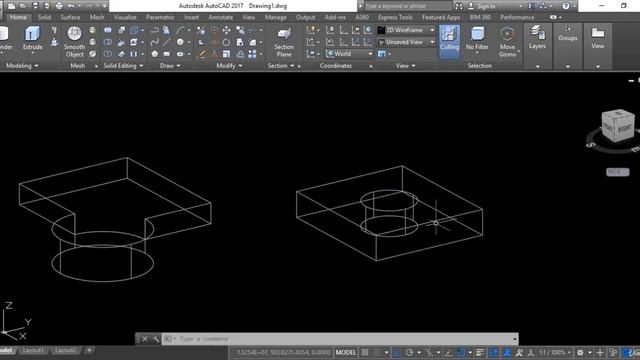
Task: Toggle snap mode in status bar
Action: click(377, 352)
